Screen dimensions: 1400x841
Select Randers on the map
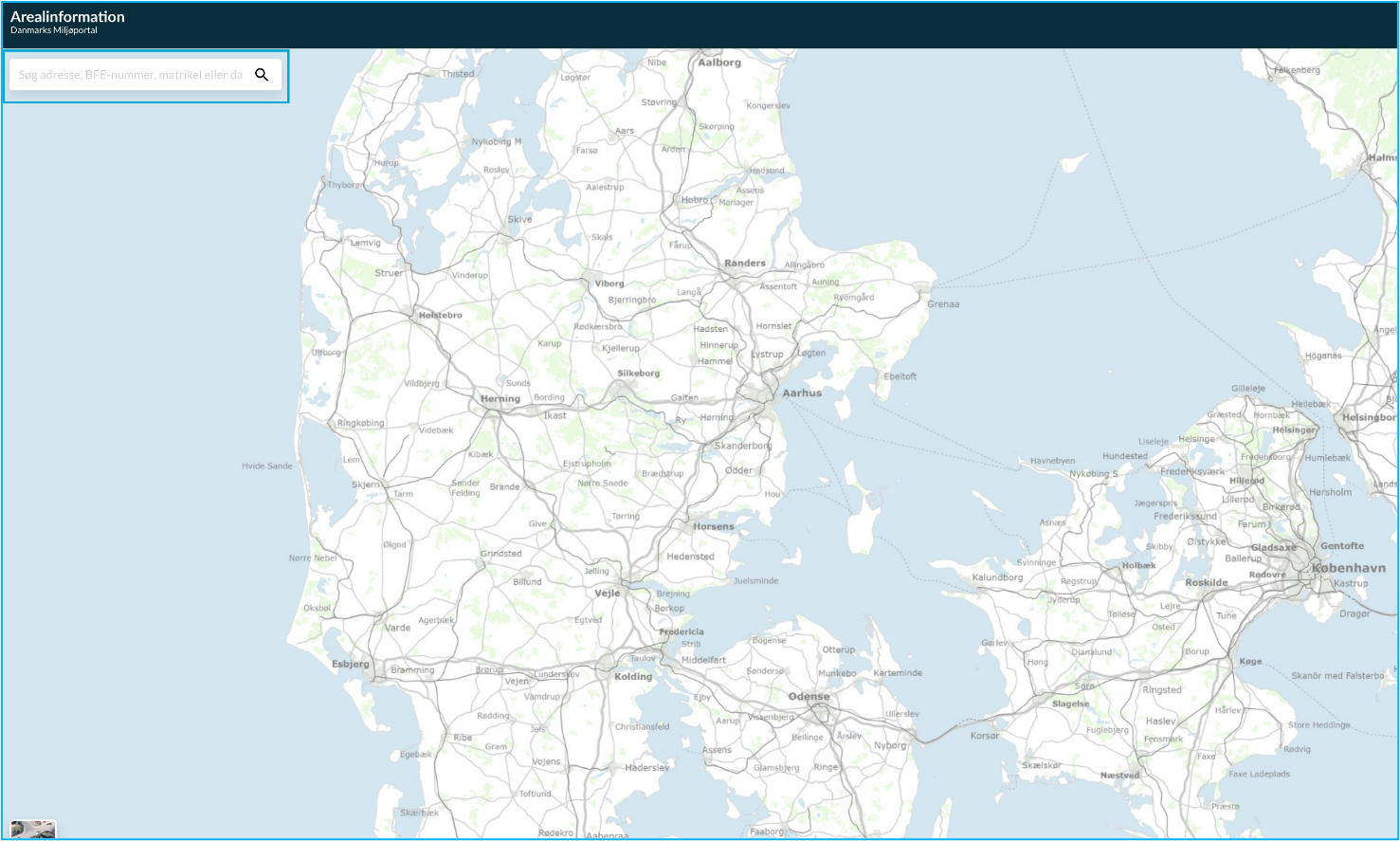coord(747,263)
